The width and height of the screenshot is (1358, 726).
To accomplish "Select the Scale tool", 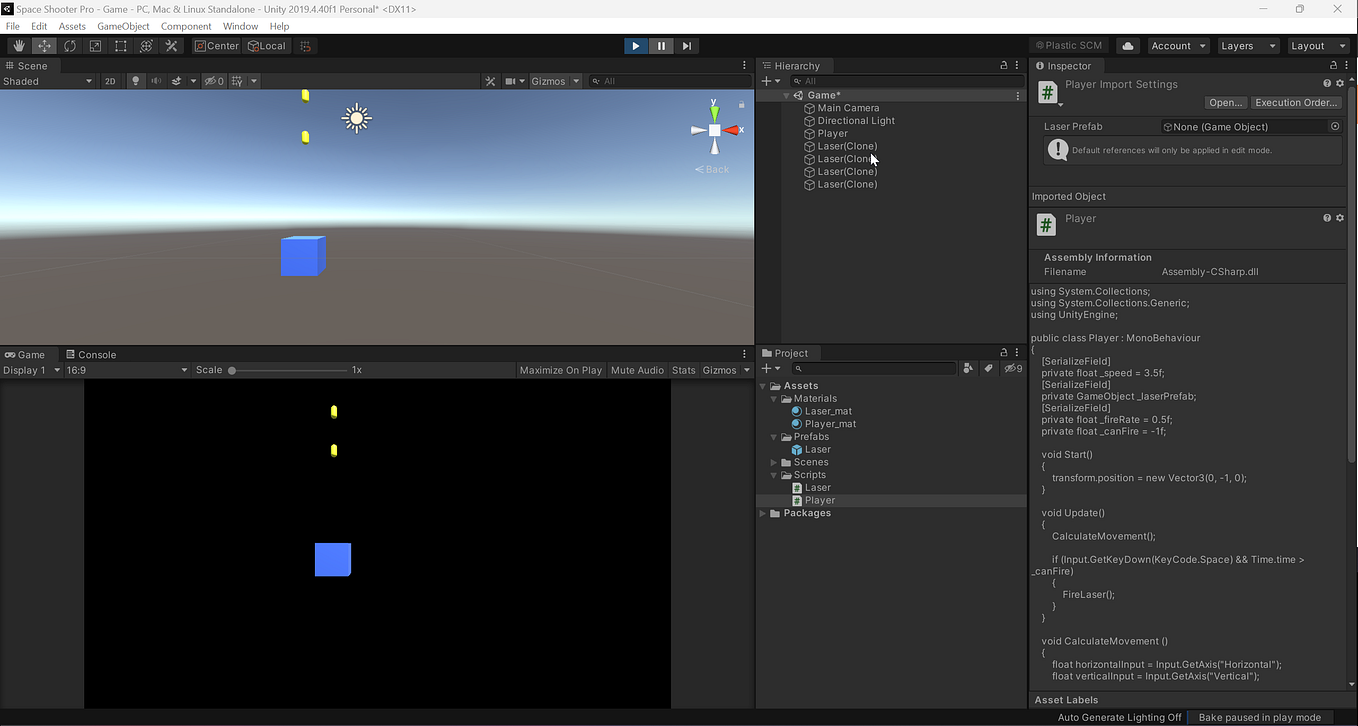I will tap(95, 45).
